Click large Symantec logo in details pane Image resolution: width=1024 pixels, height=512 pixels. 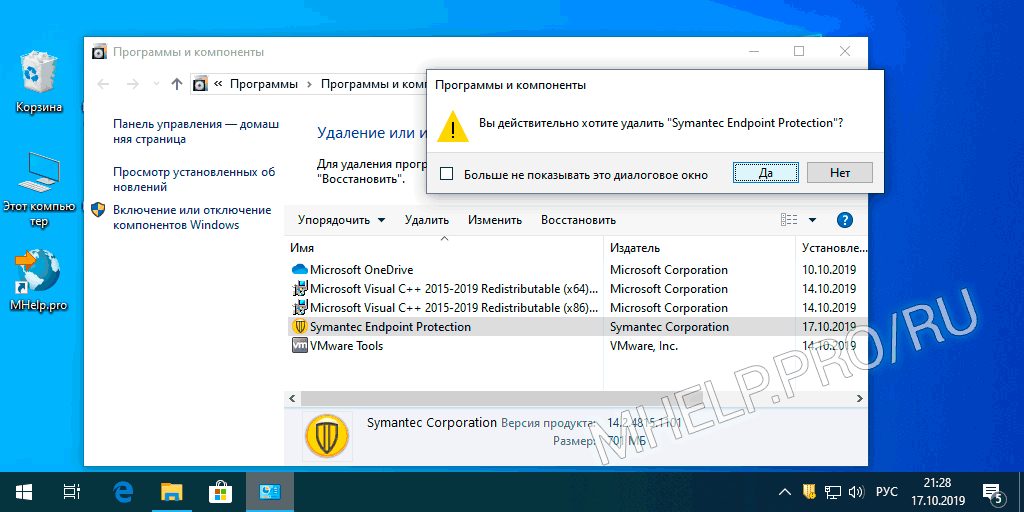(326, 436)
